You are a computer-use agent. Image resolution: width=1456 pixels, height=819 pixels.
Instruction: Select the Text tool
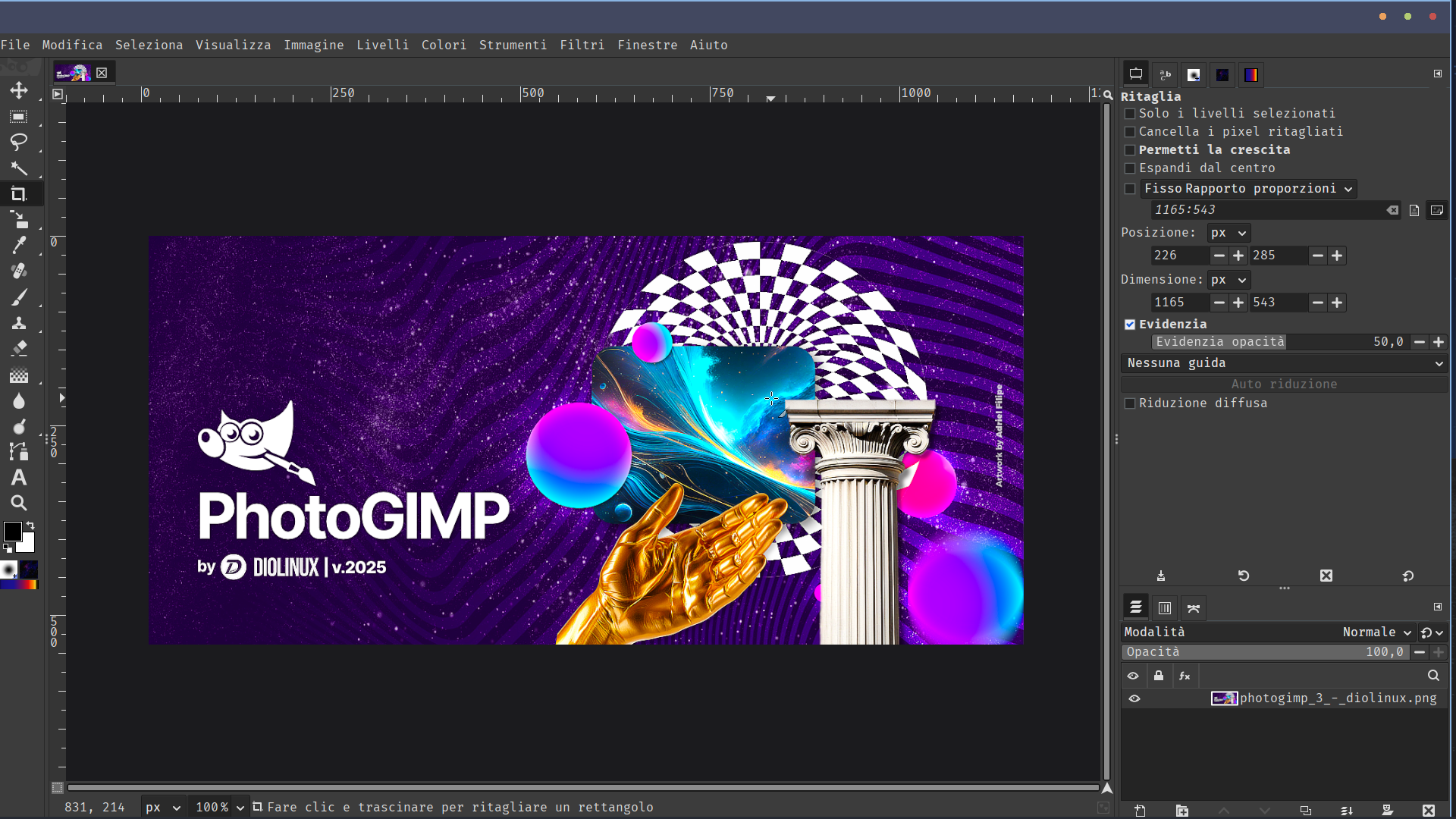pos(19,478)
